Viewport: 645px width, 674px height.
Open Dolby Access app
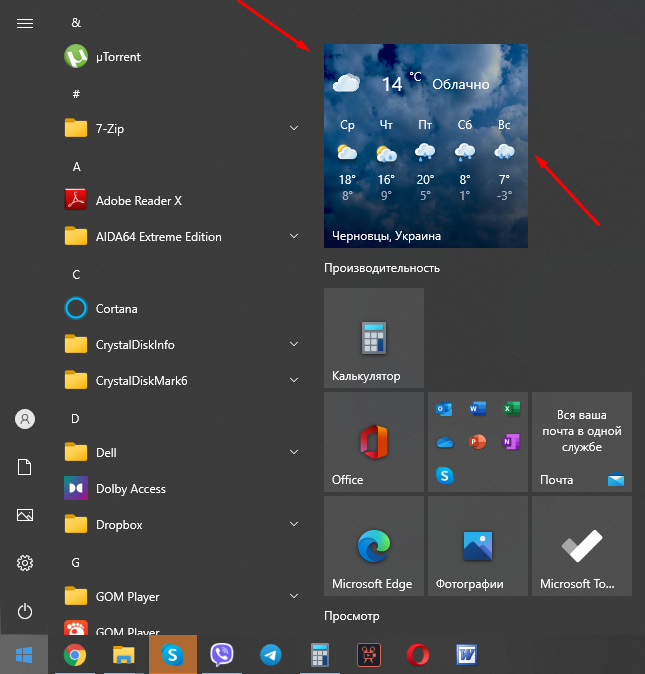130,488
